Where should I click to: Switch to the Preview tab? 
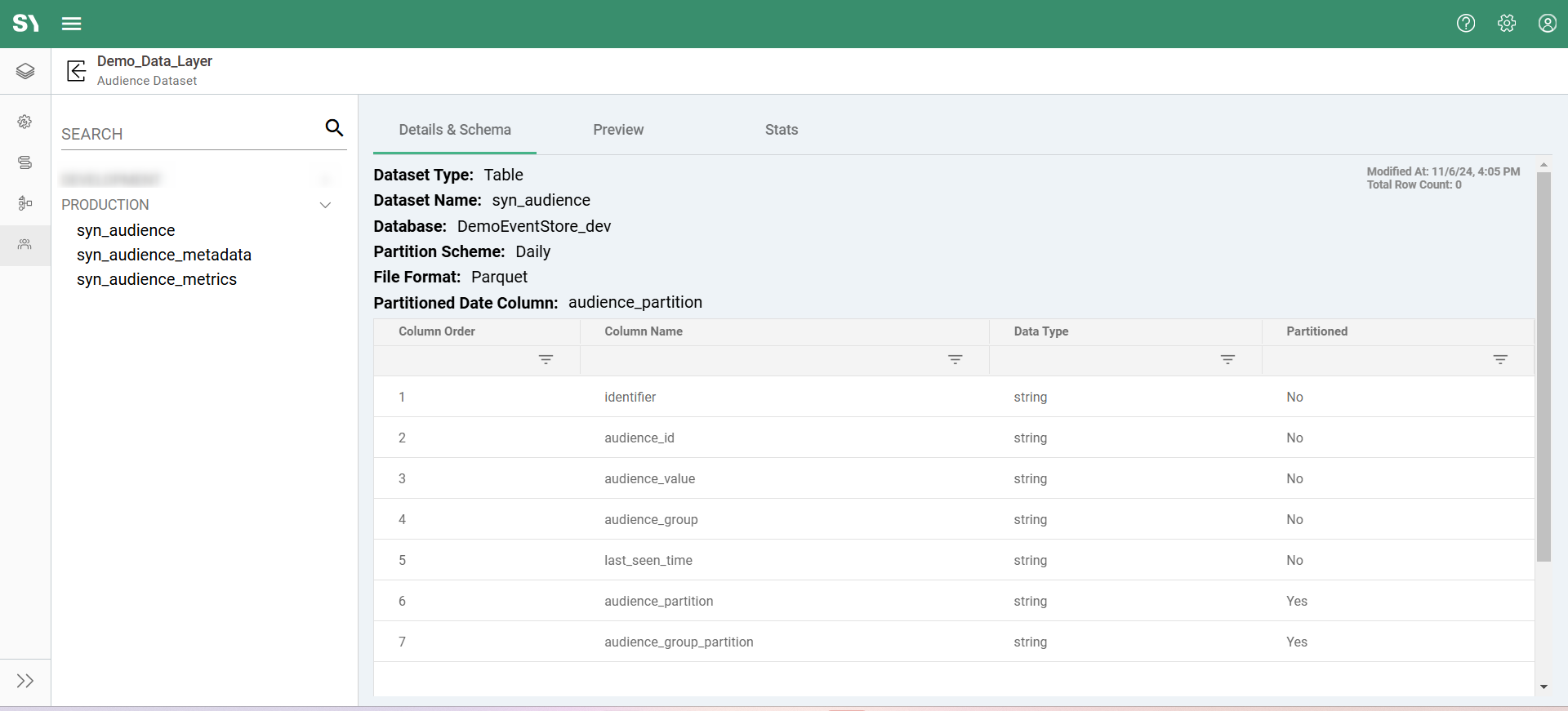click(x=618, y=130)
